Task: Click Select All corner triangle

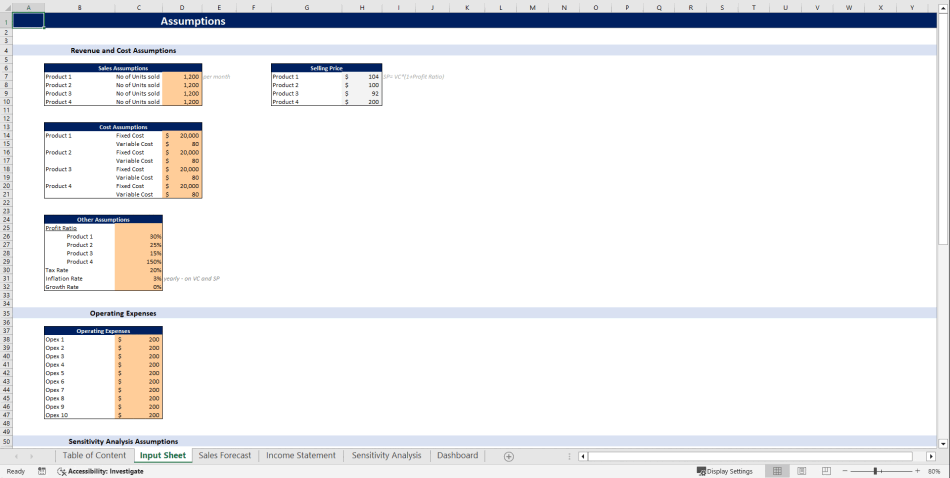Action: tap(6, 8)
